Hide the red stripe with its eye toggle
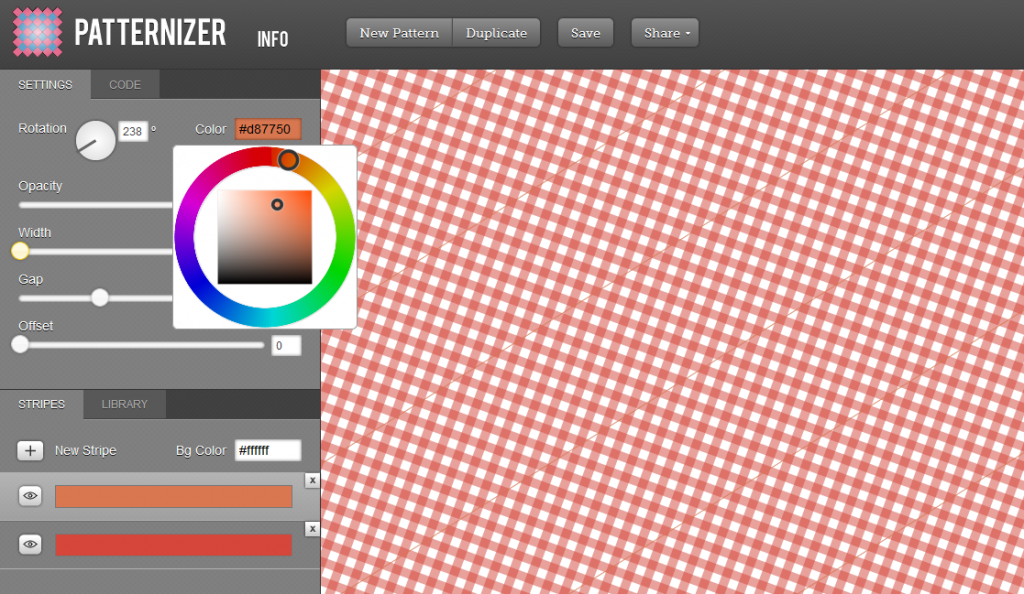 [x=30, y=543]
